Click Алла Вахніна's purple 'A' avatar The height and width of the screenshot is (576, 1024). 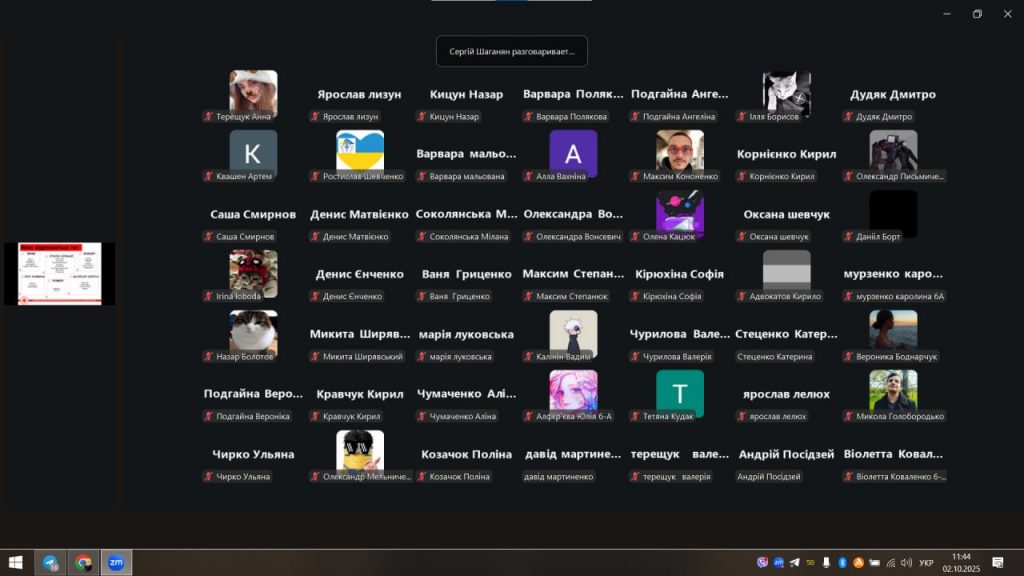(x=573, y=153)
